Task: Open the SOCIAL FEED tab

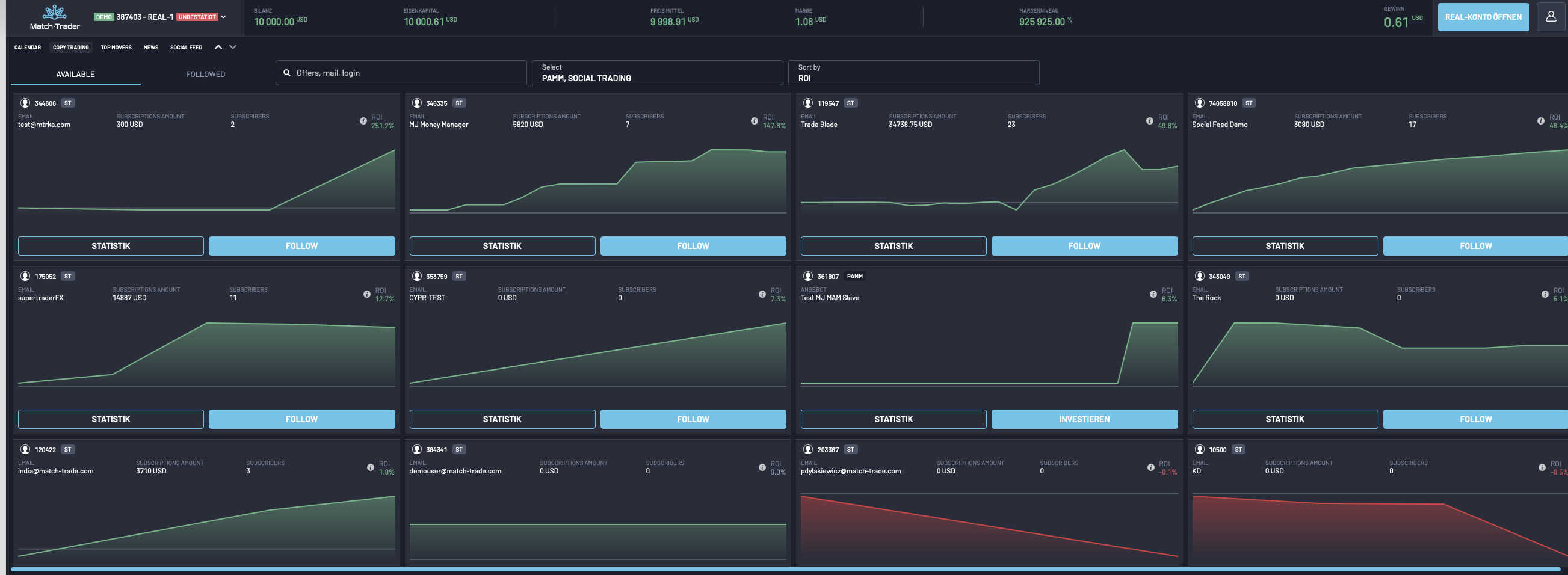Action: pyautogui.click(x=187, y=48)
